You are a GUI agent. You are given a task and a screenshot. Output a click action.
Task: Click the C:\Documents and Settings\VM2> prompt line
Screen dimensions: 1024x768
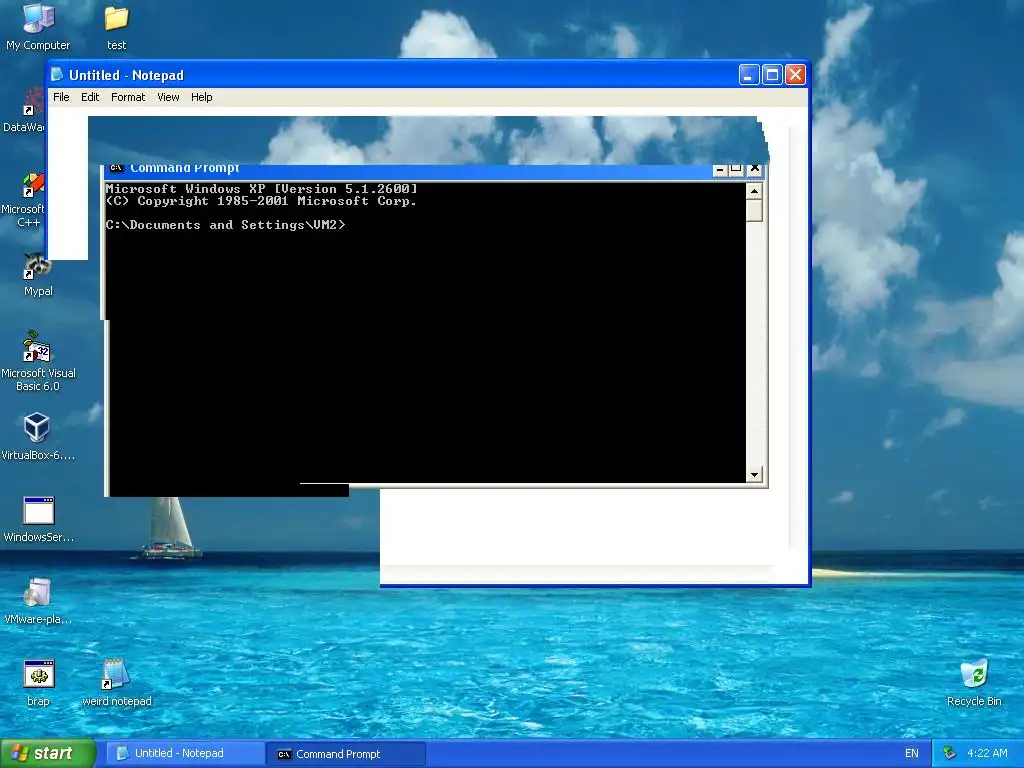click(x=225, y=225)
